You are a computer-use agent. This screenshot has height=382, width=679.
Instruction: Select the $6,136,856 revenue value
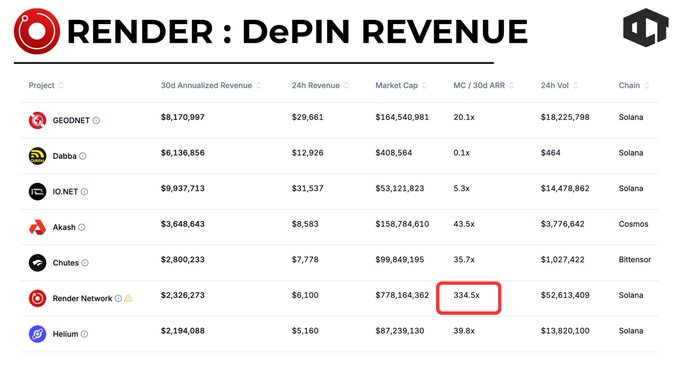pos(183,152)
